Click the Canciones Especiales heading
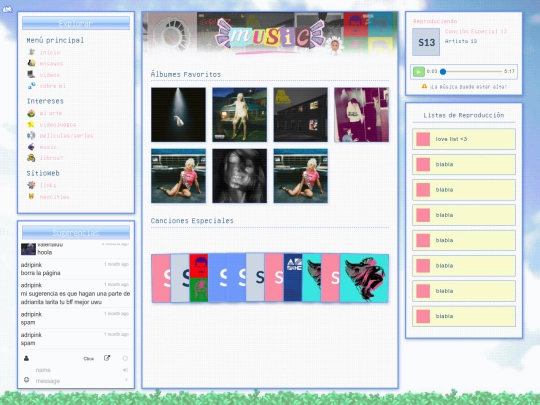Screen dimensions: 540x405 click(192, 220)
